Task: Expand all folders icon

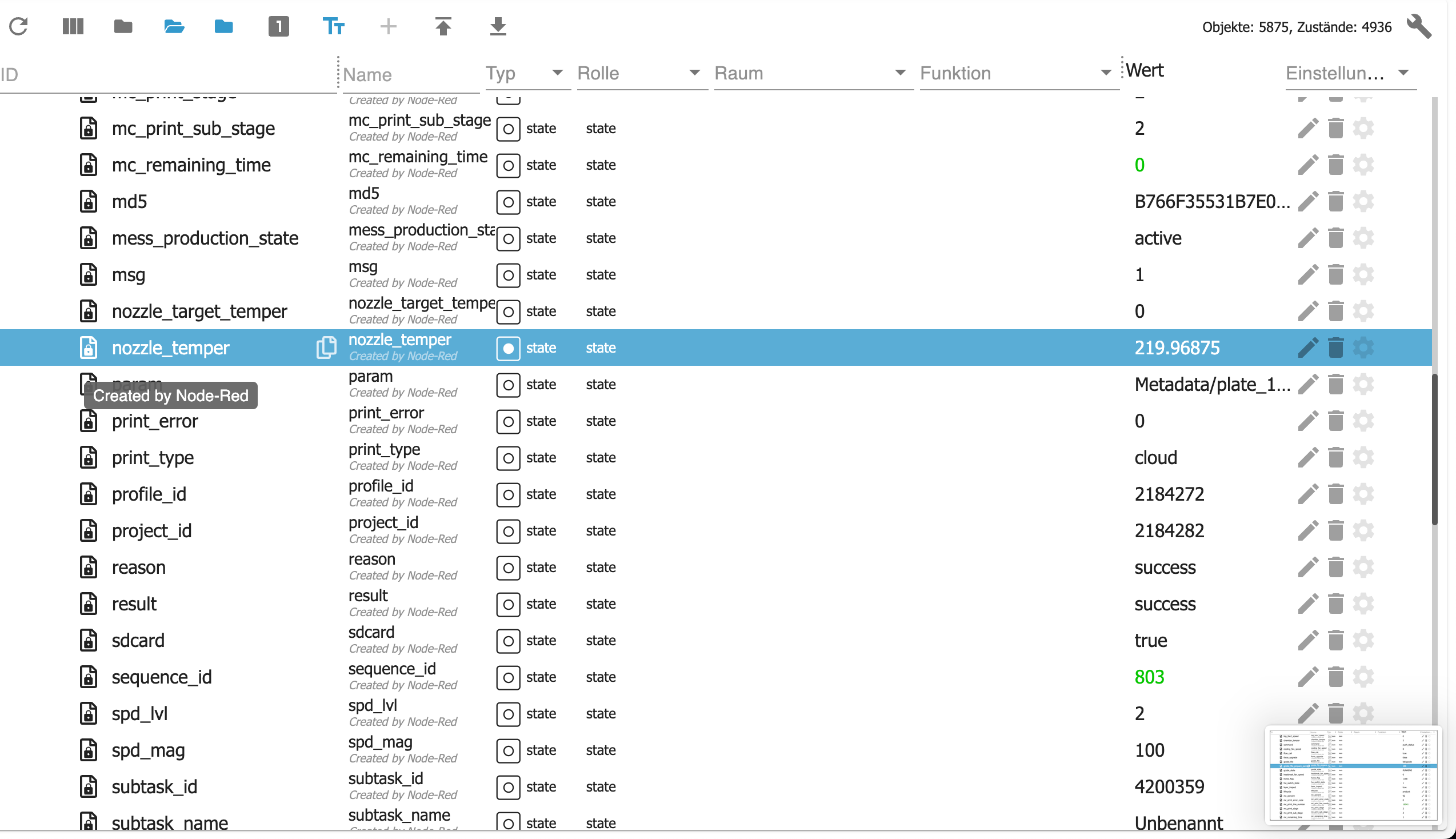Action: 174,26
